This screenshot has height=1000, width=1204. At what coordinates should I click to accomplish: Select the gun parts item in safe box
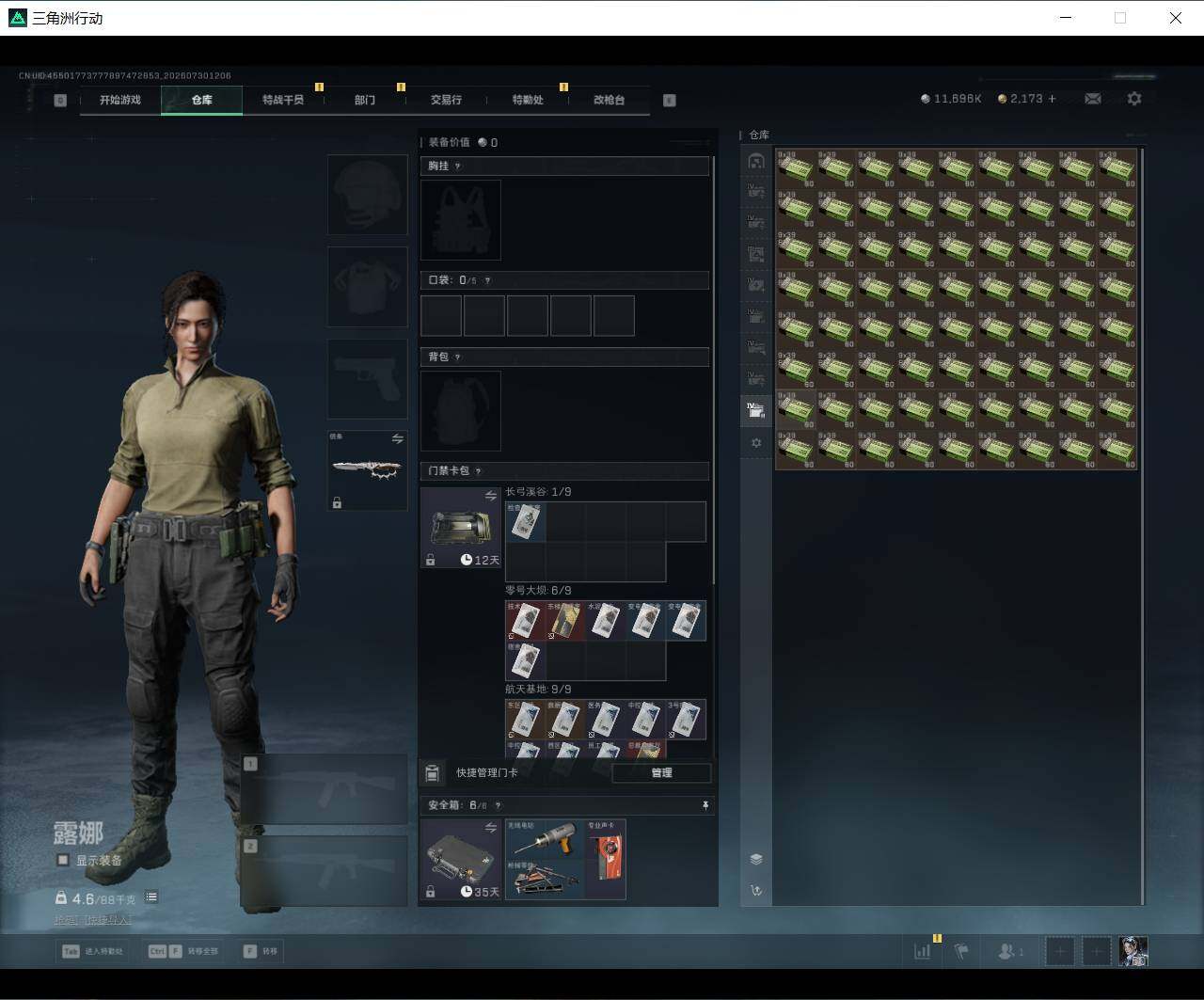545,880
